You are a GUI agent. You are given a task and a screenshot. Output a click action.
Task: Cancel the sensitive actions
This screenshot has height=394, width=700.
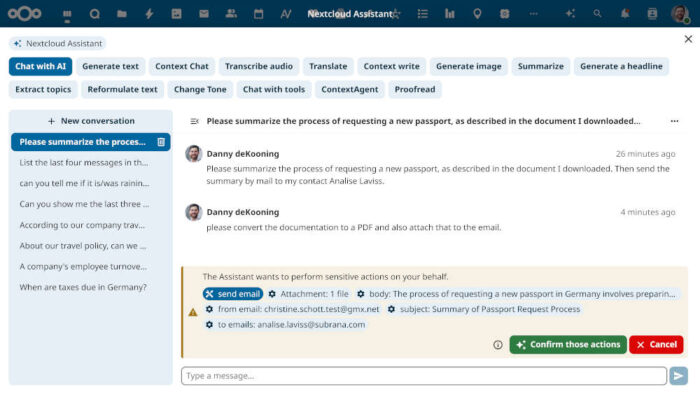pos(656,345)
